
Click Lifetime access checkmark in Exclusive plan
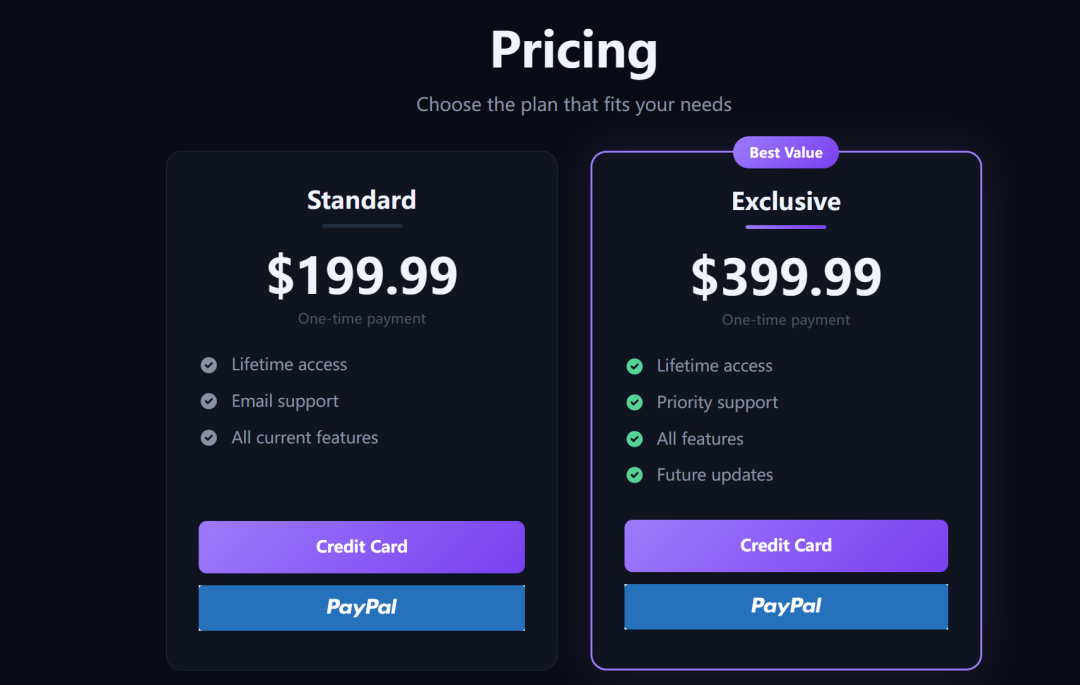(634, 366)
